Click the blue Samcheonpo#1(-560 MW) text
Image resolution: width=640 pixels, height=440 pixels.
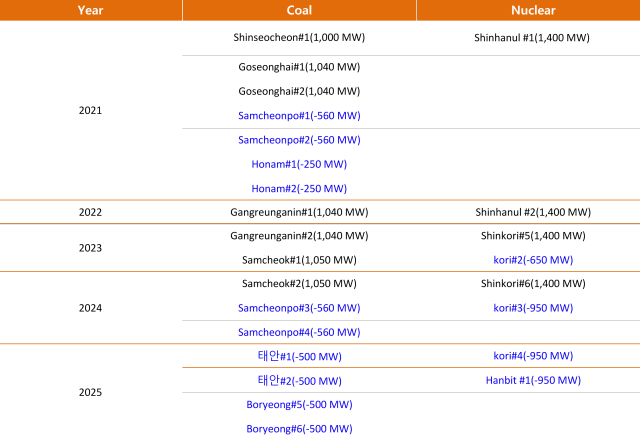299,116
